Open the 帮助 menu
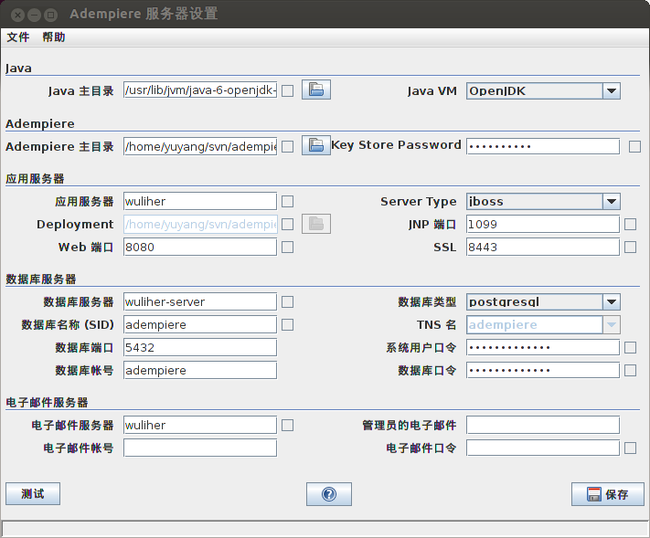This screenshot has height=538, width=650. pos(53,37)
